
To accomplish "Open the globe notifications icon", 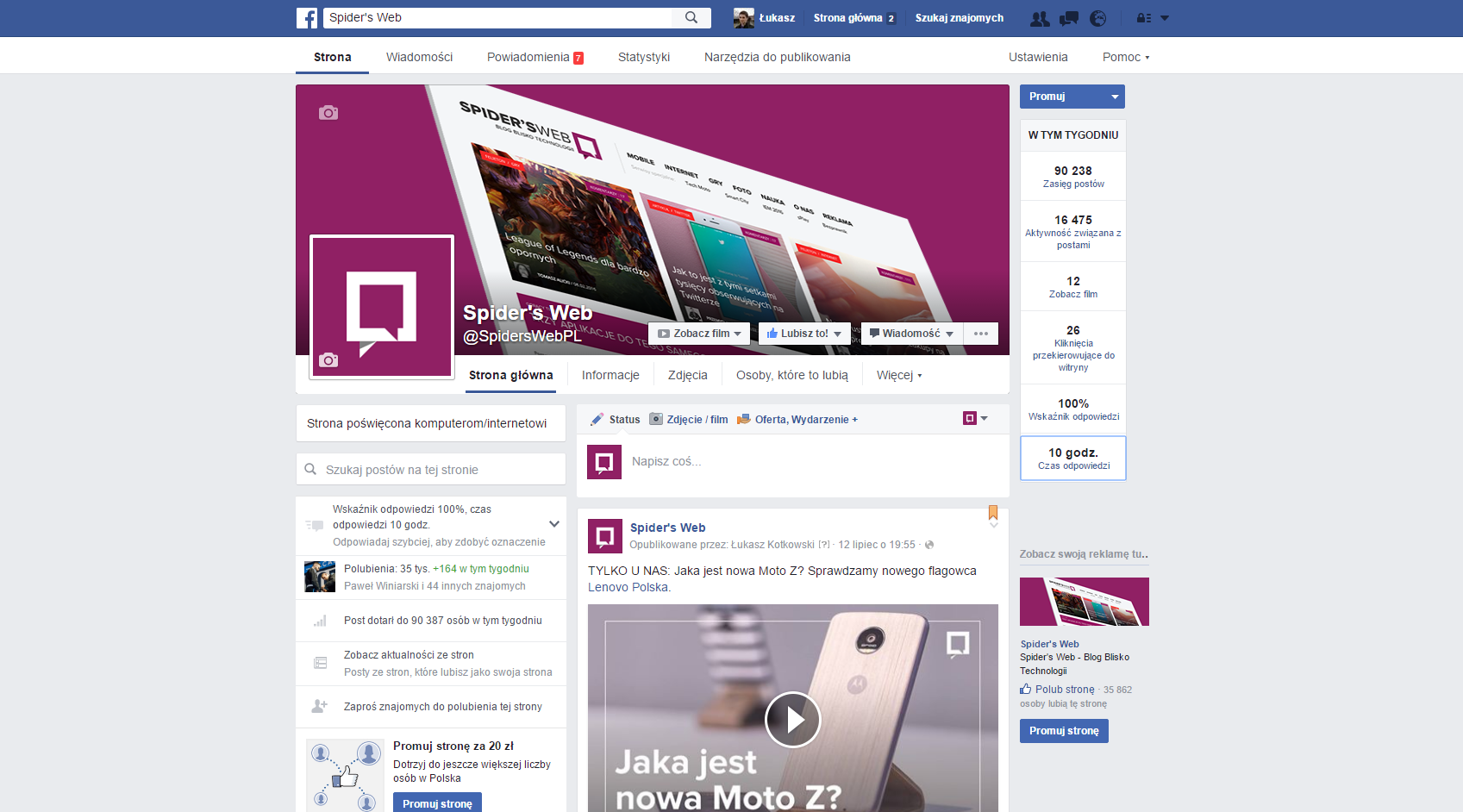I will pyautogui.click(x=1097, y=18).
